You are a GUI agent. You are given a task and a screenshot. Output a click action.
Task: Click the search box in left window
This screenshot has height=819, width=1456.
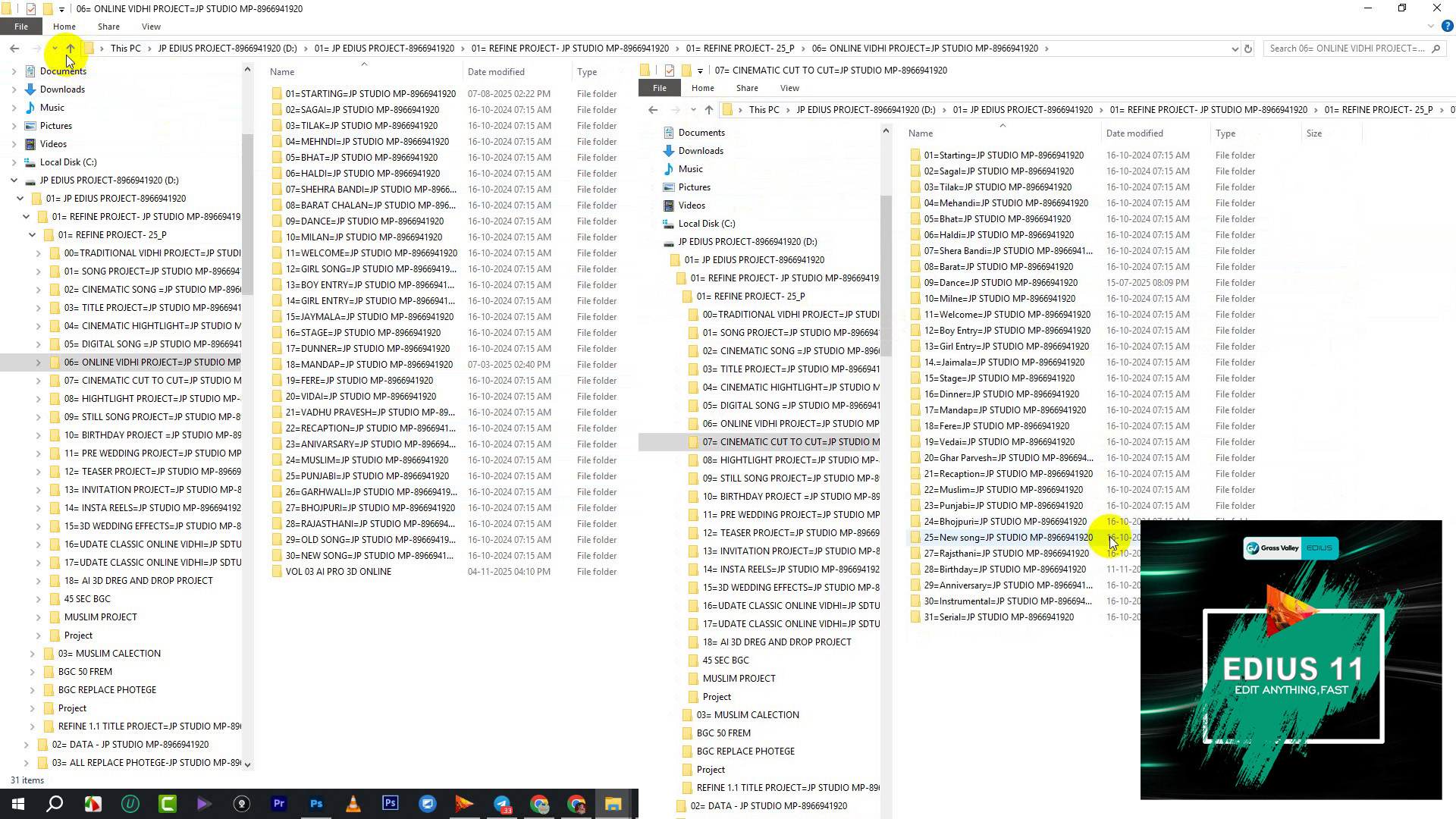point(1347,49)
